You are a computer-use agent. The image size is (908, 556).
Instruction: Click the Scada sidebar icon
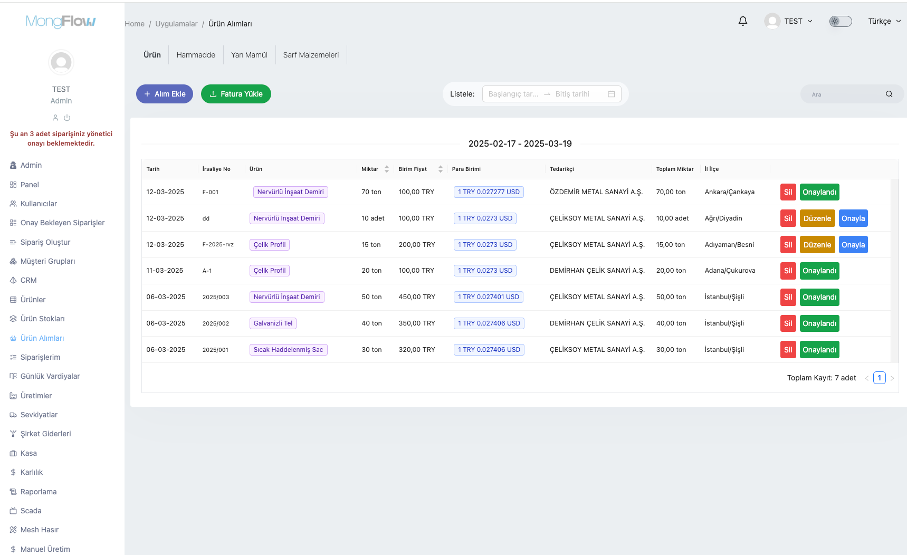pyautogui.click(x=13, y=510)
